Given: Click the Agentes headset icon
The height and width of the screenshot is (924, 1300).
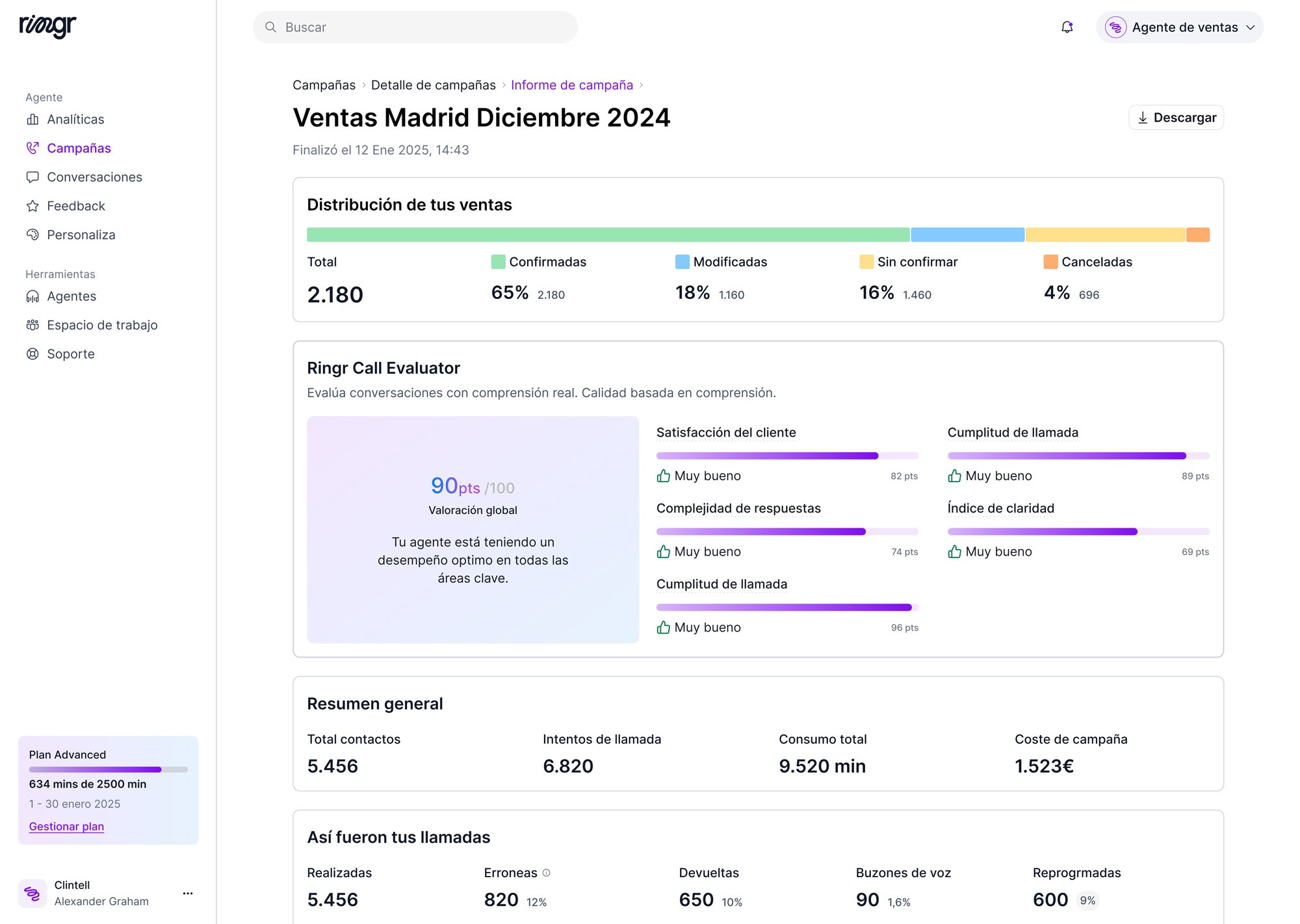Looking at the screenshot, I should click(32, 296).
